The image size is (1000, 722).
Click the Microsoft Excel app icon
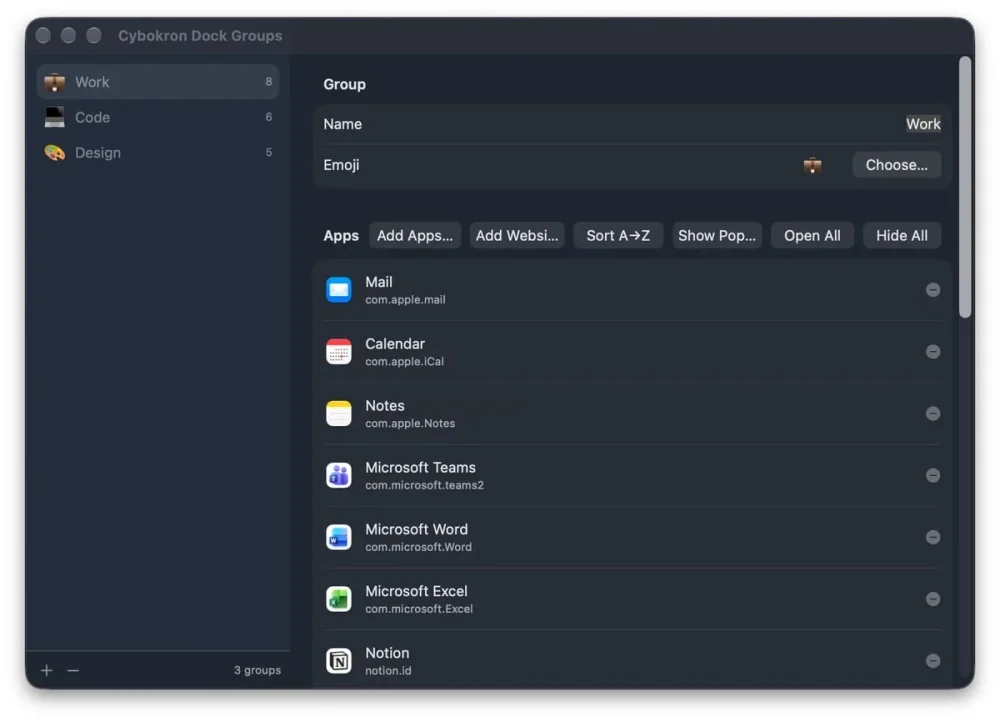tap(339, 599)
